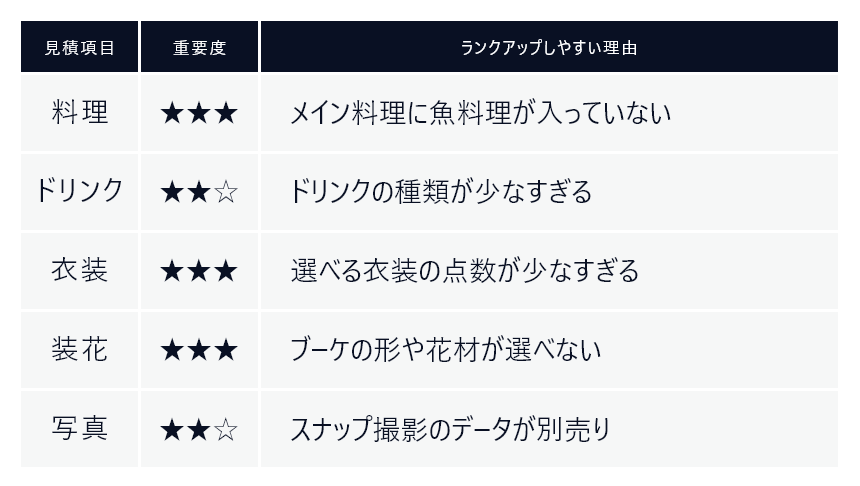Click the first filled star in ドリンク row
Viewport: 860px width, 486px height.
172,193
